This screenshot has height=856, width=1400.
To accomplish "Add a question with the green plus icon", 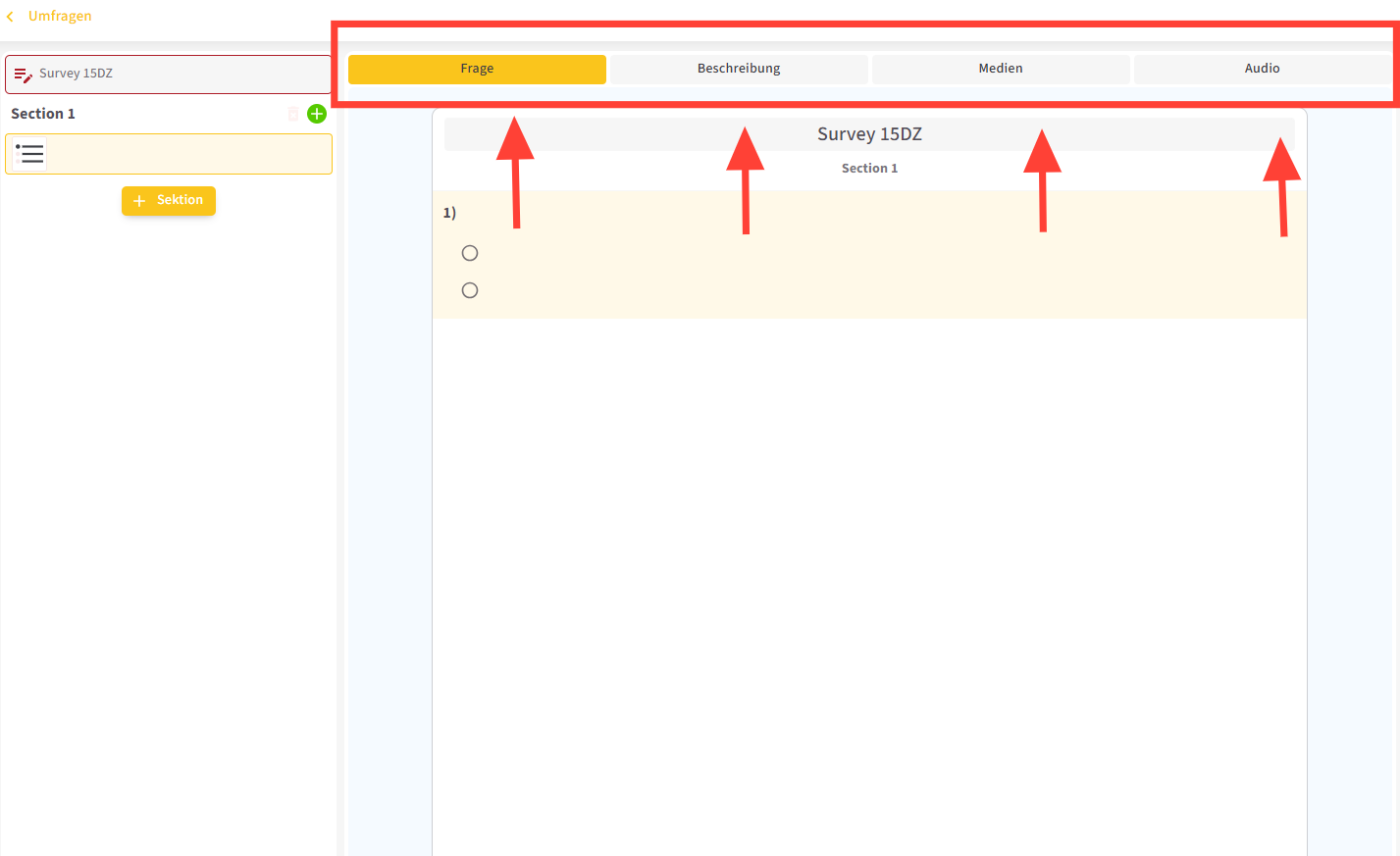I will click(x=317, y=114).
